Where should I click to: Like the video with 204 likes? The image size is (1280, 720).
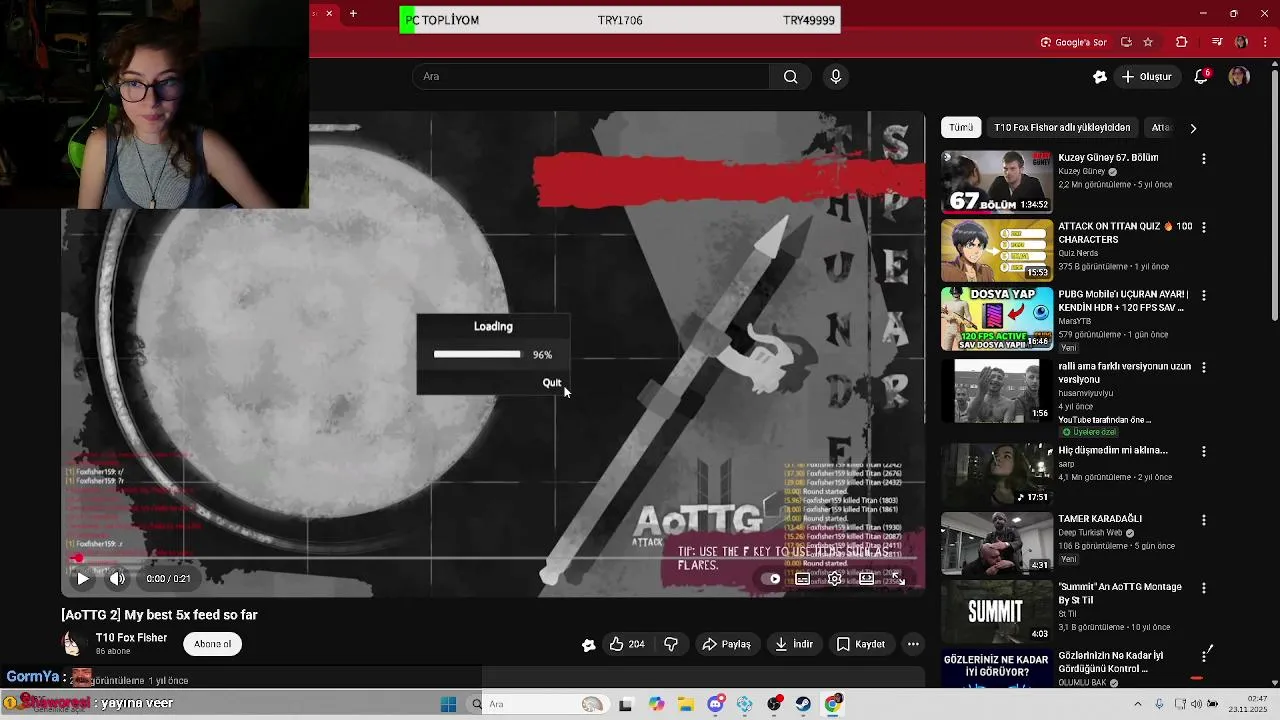(627, 644)
